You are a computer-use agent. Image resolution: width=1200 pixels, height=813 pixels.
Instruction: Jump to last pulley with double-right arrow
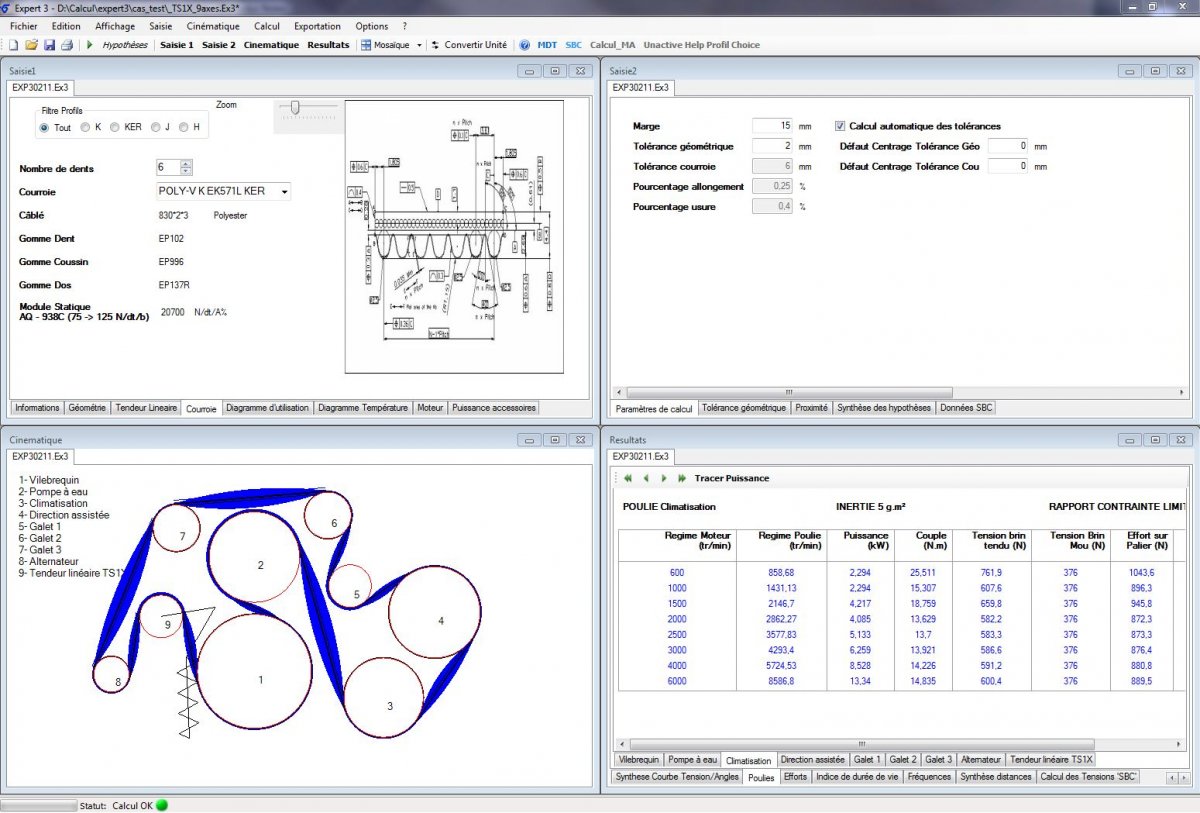(x=682, y=478)
